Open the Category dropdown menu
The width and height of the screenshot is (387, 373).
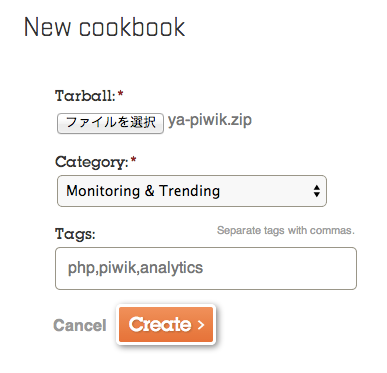[x=192, y=191]
